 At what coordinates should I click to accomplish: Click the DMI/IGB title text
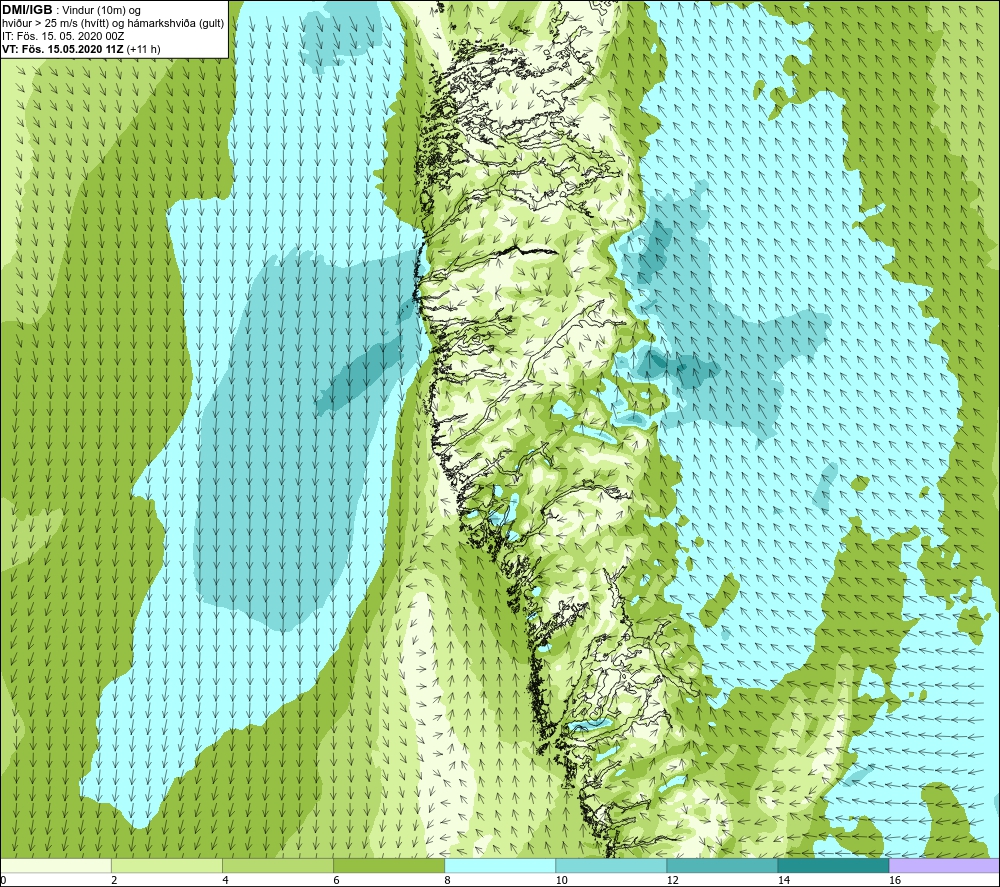coord(27,10)
